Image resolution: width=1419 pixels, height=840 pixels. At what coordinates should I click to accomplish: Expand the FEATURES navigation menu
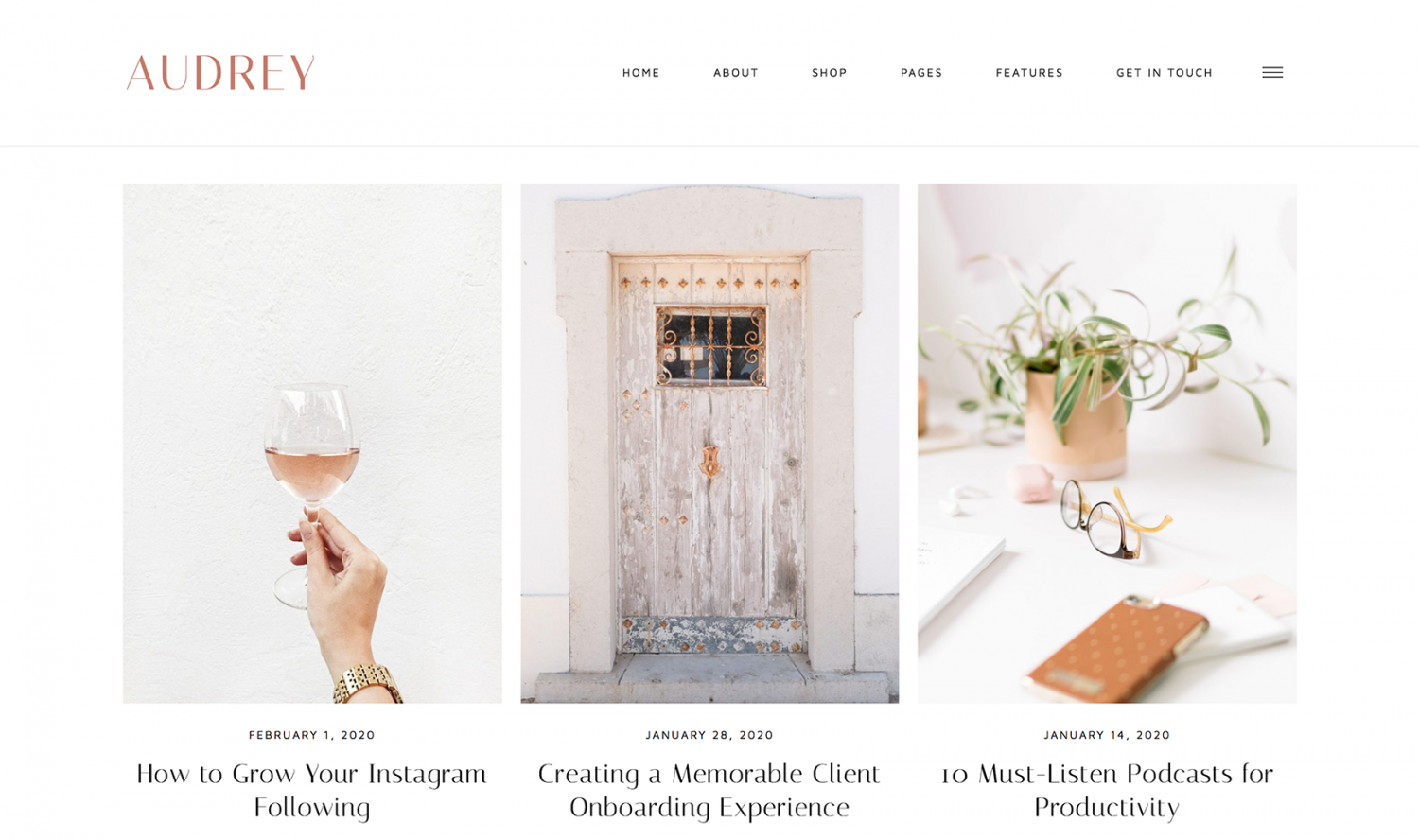click(1029, 73)
